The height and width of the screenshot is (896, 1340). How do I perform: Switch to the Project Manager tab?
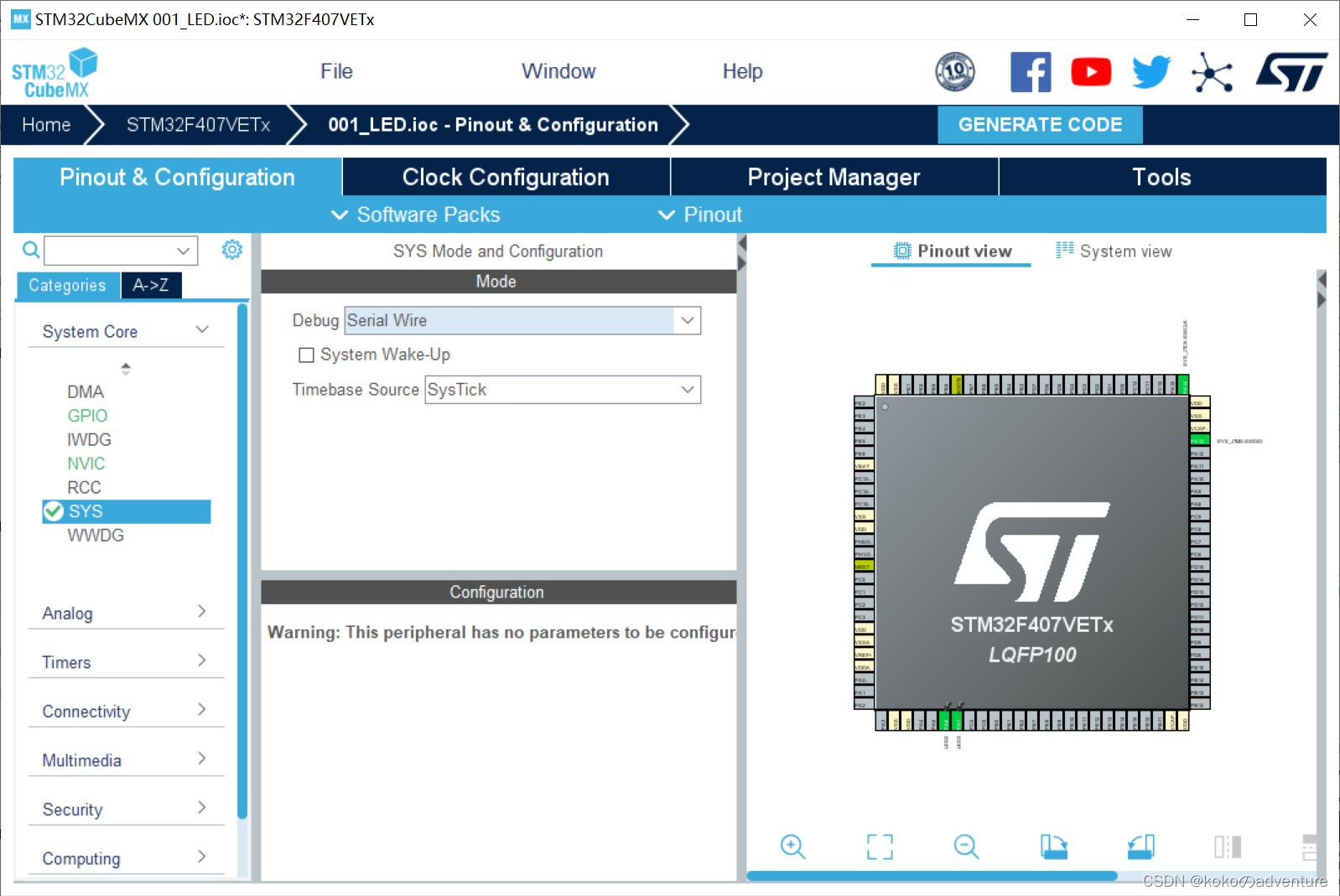coord(834,177)
